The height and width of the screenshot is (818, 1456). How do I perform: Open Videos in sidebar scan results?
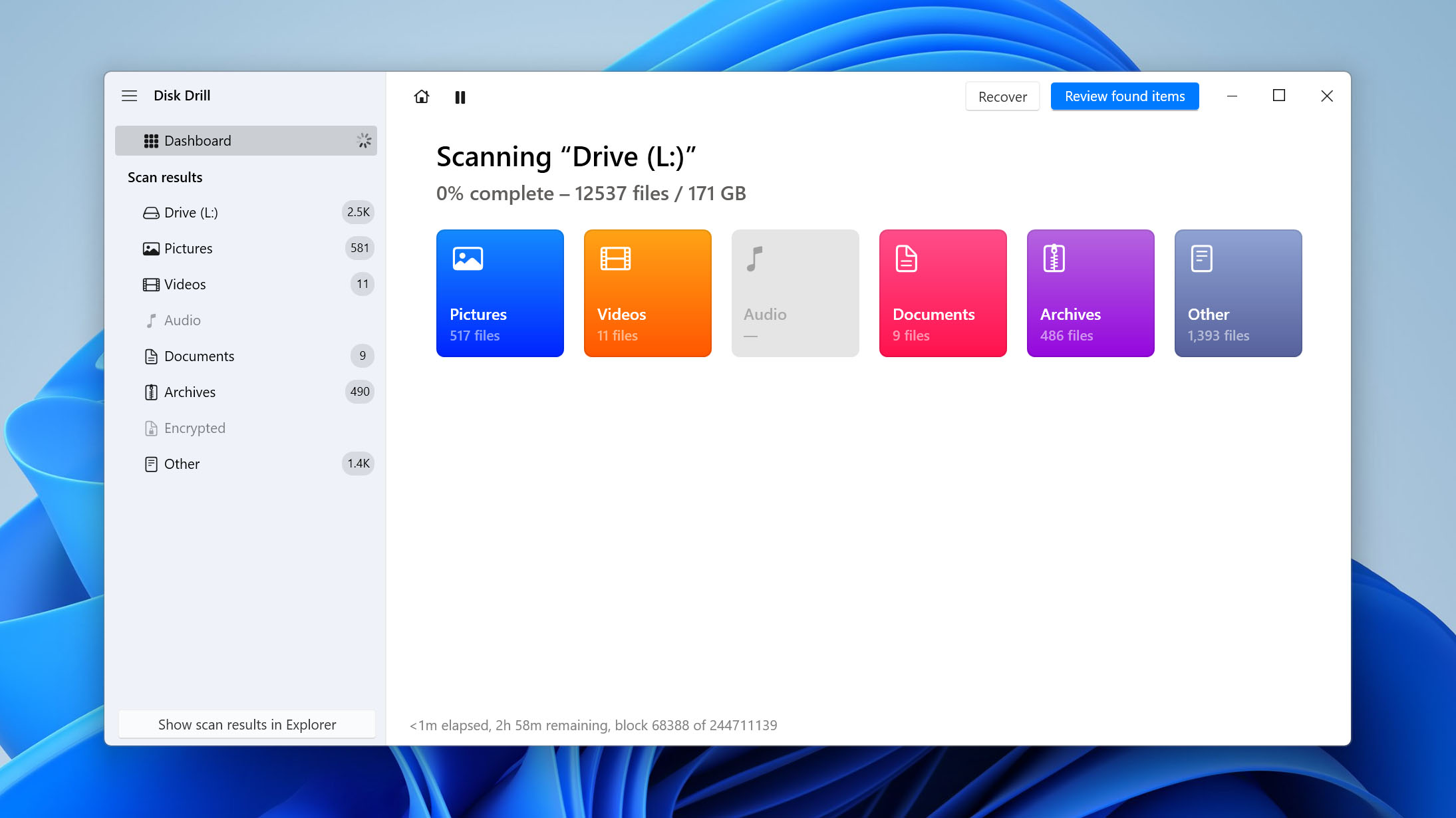coord(246,284)
